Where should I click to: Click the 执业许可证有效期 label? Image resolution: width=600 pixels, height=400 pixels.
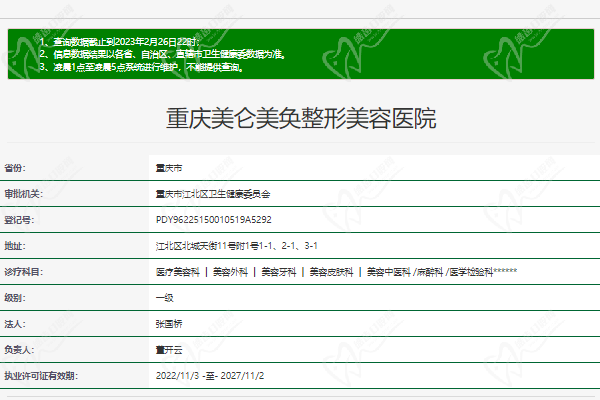[41, 376]
